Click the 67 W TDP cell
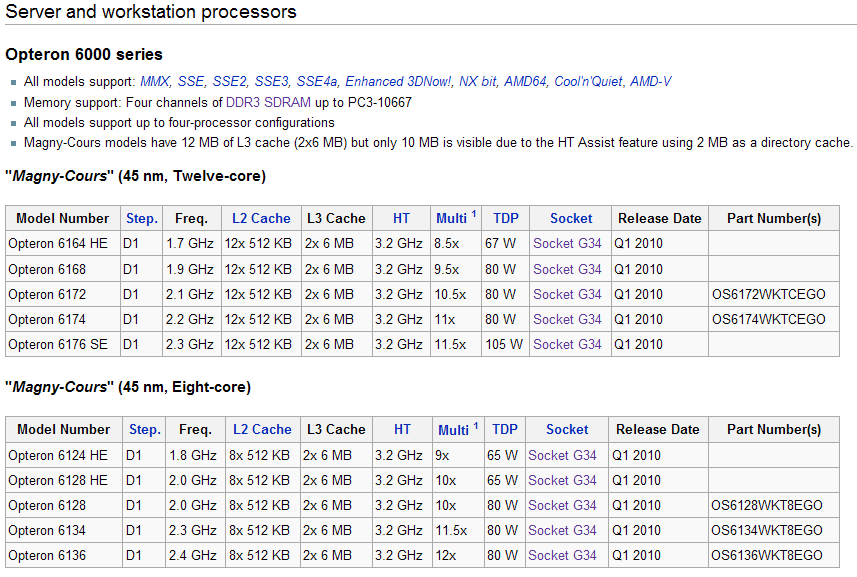 (x=504, y=243)
